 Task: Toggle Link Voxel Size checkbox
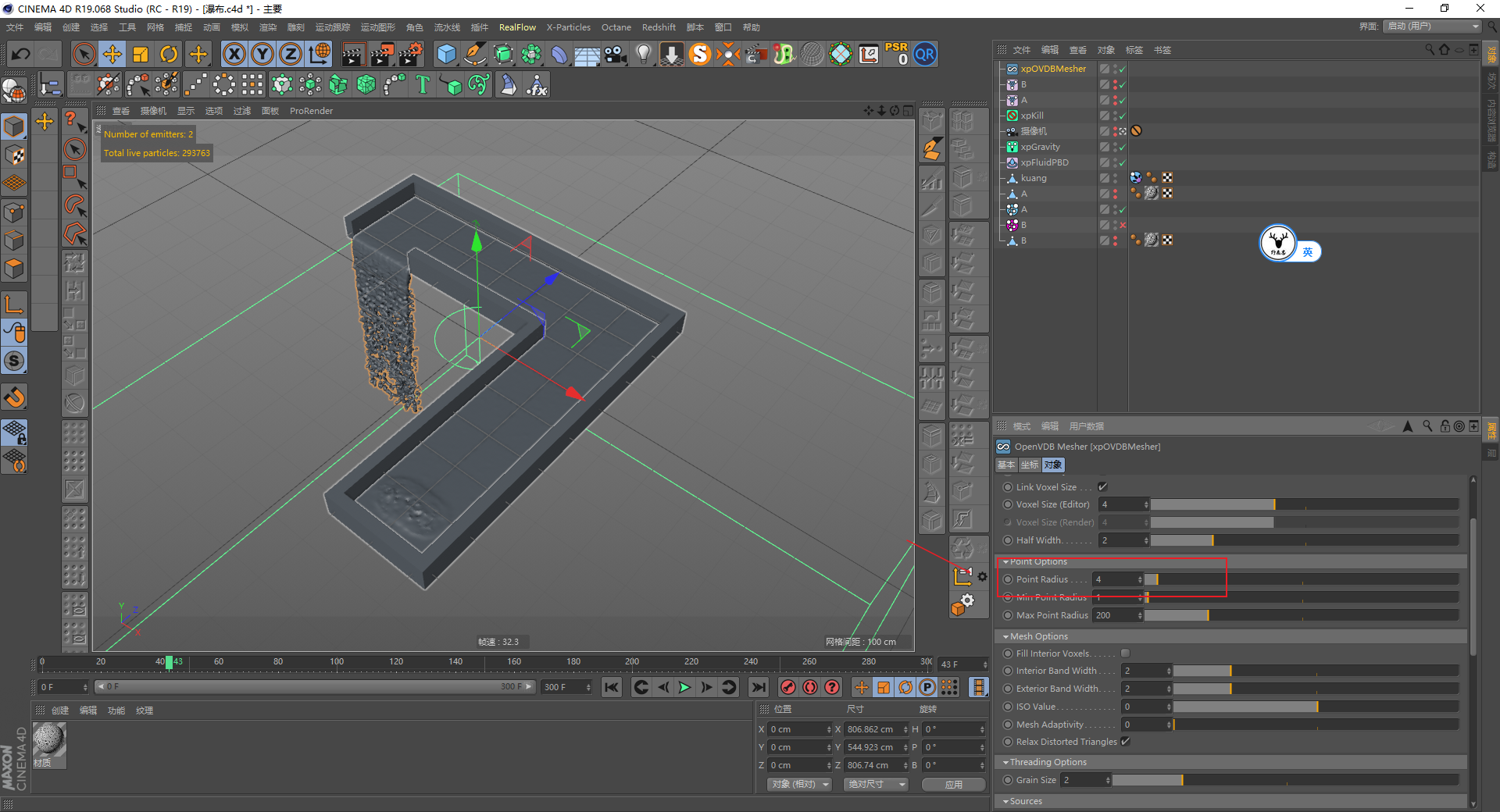click(1103, 487)
